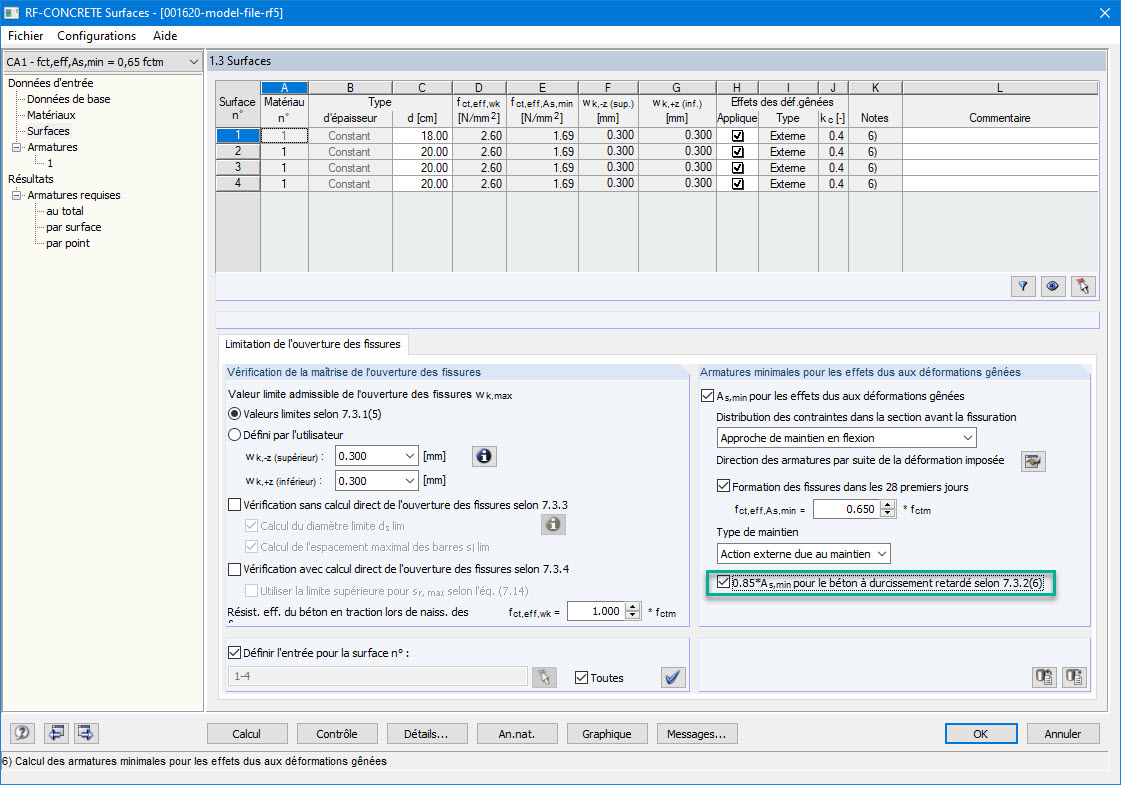Open the Détails... dialog
Screen dimensions: 1121x785
click(x=426, y=734)
